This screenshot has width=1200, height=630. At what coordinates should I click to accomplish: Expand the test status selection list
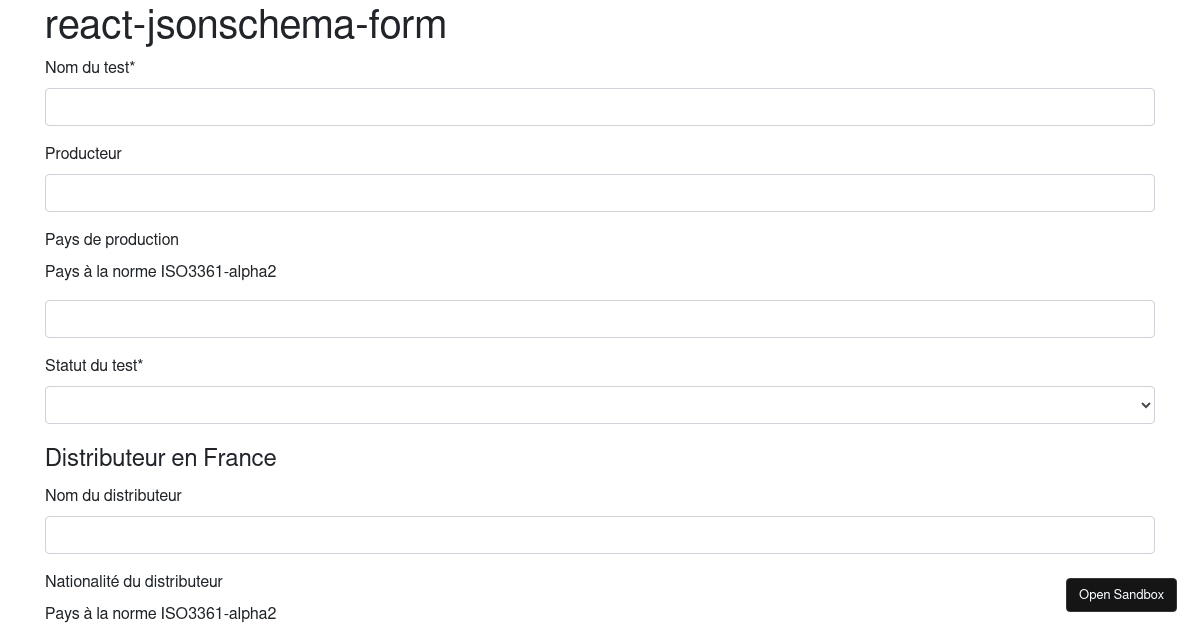(600, 405)
